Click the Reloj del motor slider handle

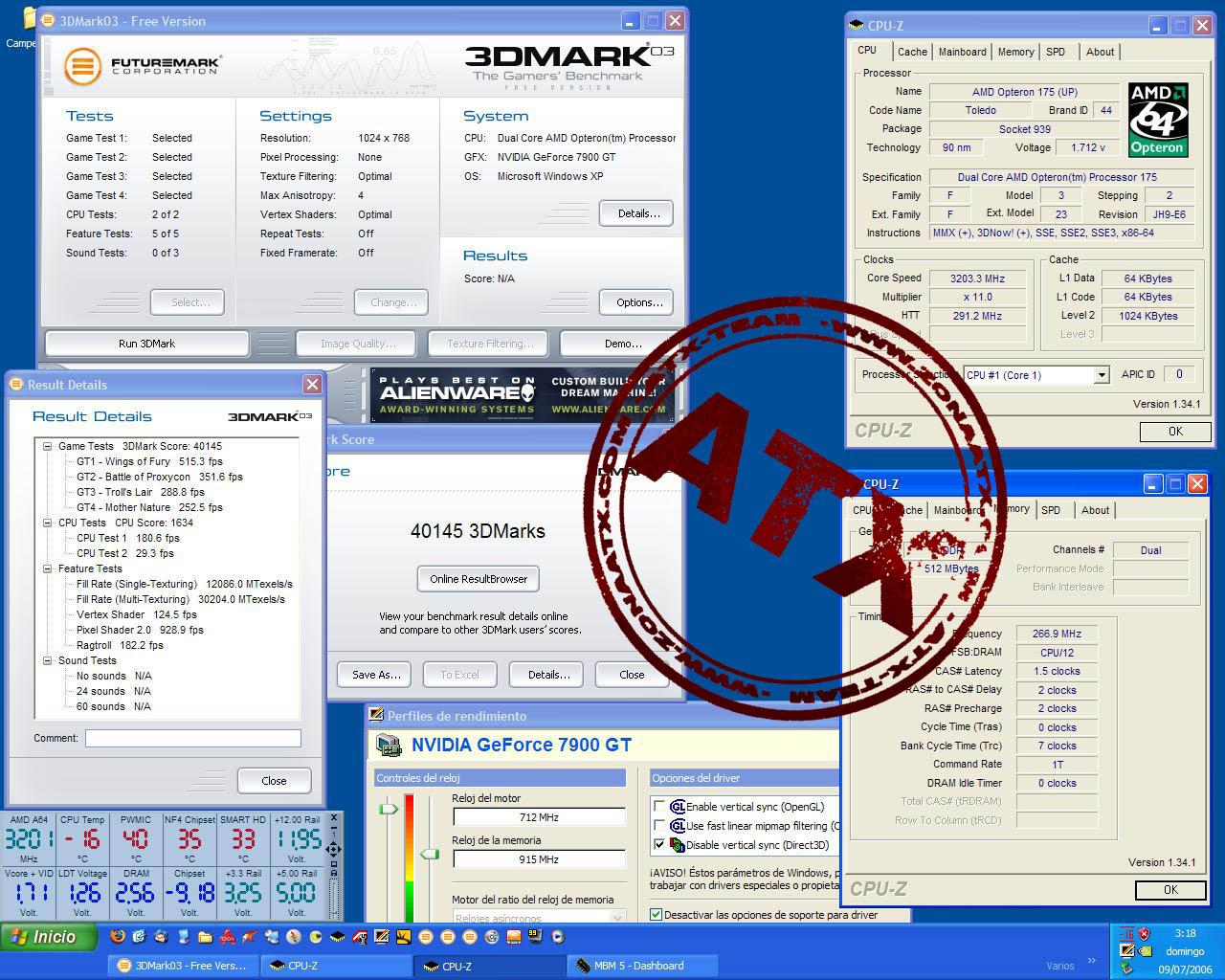coord(388,809)
